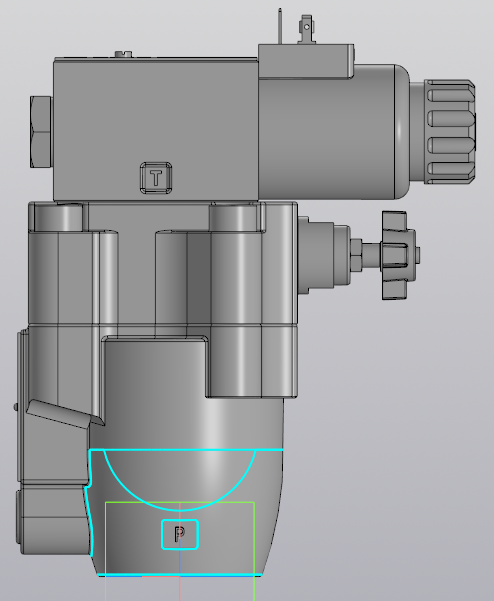Screen dimensions: 494x601
Task: Select the lock nut on adjustment screw stem
Action: 356,255
